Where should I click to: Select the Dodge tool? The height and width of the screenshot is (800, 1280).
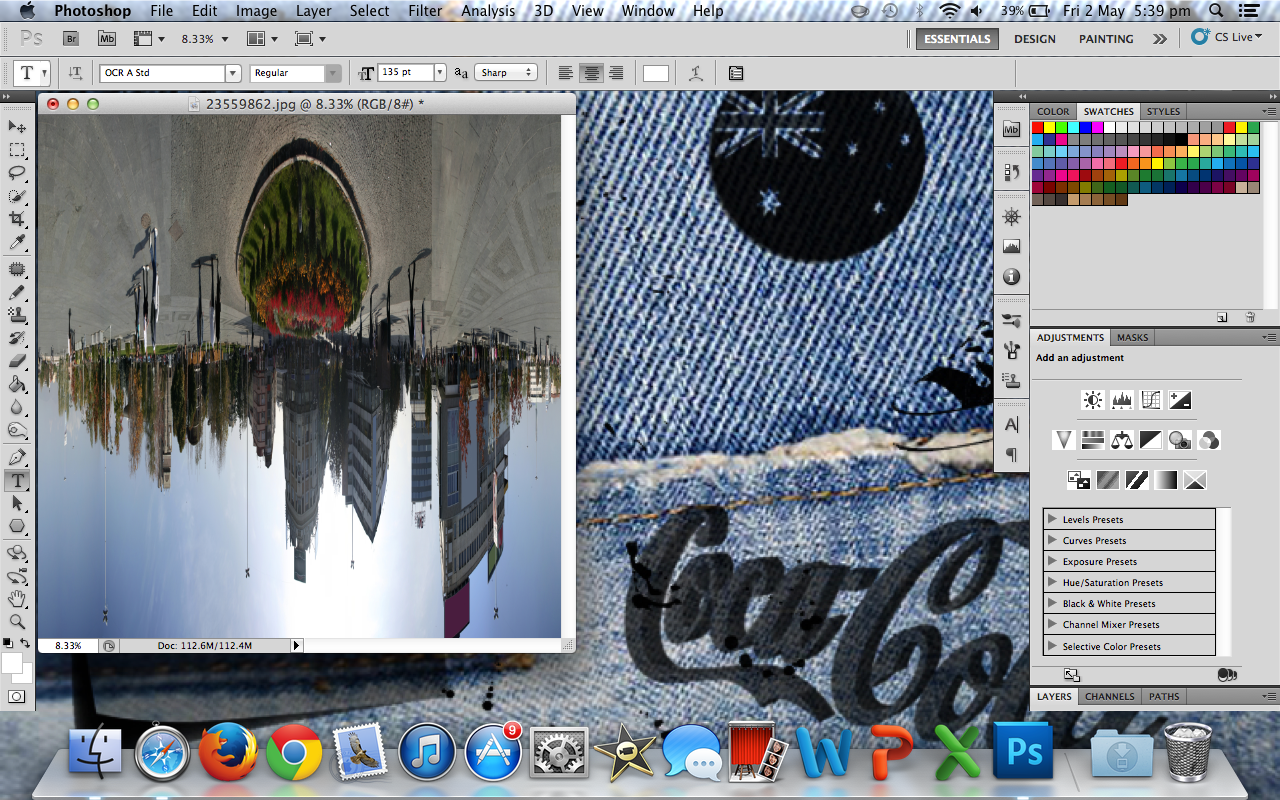pos(17,430)
